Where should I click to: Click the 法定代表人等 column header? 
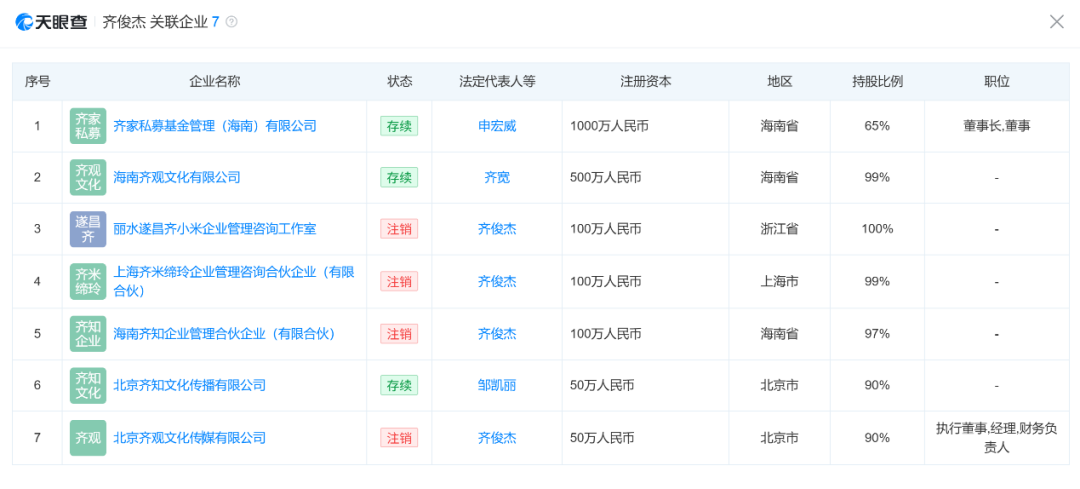coord(497,81)
